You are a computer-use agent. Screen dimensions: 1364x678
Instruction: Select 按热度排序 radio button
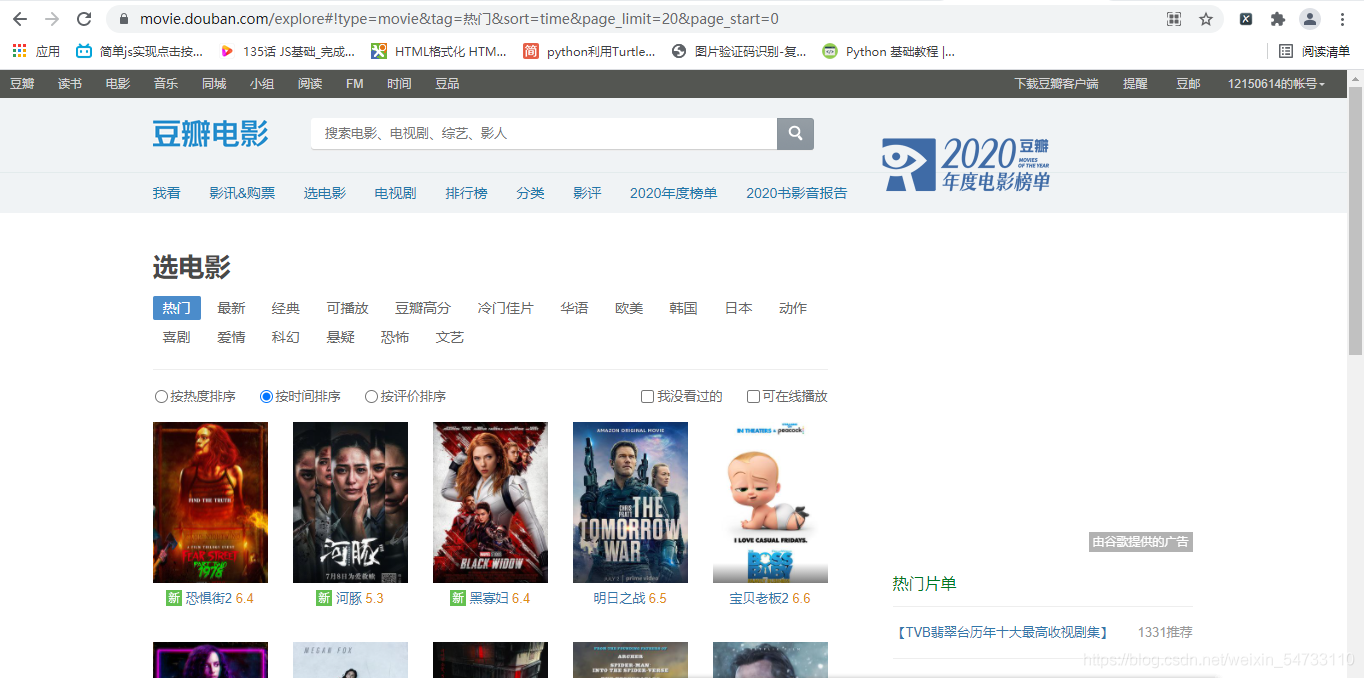[161, 396]
